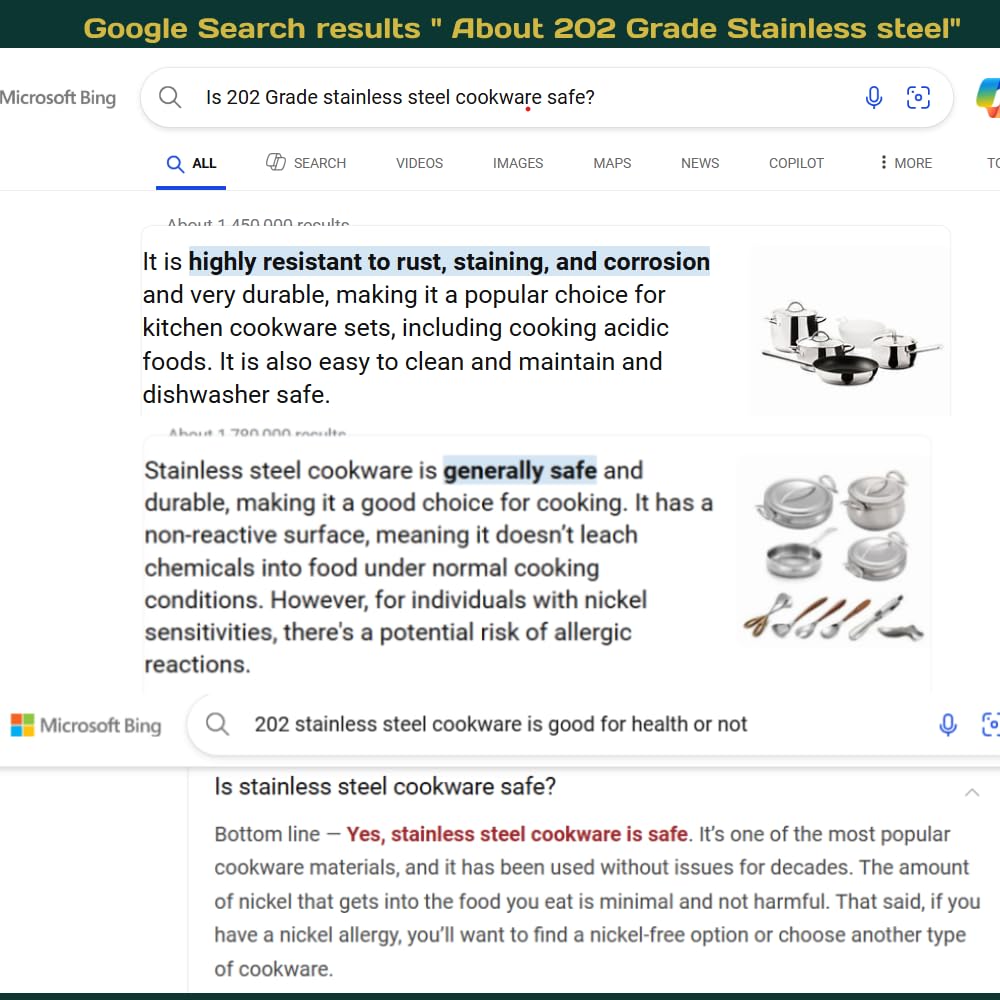Click the lower Microsoft Bing logo
Image resolution: width=1000 pixels, height=1000 pixels.
86,725
